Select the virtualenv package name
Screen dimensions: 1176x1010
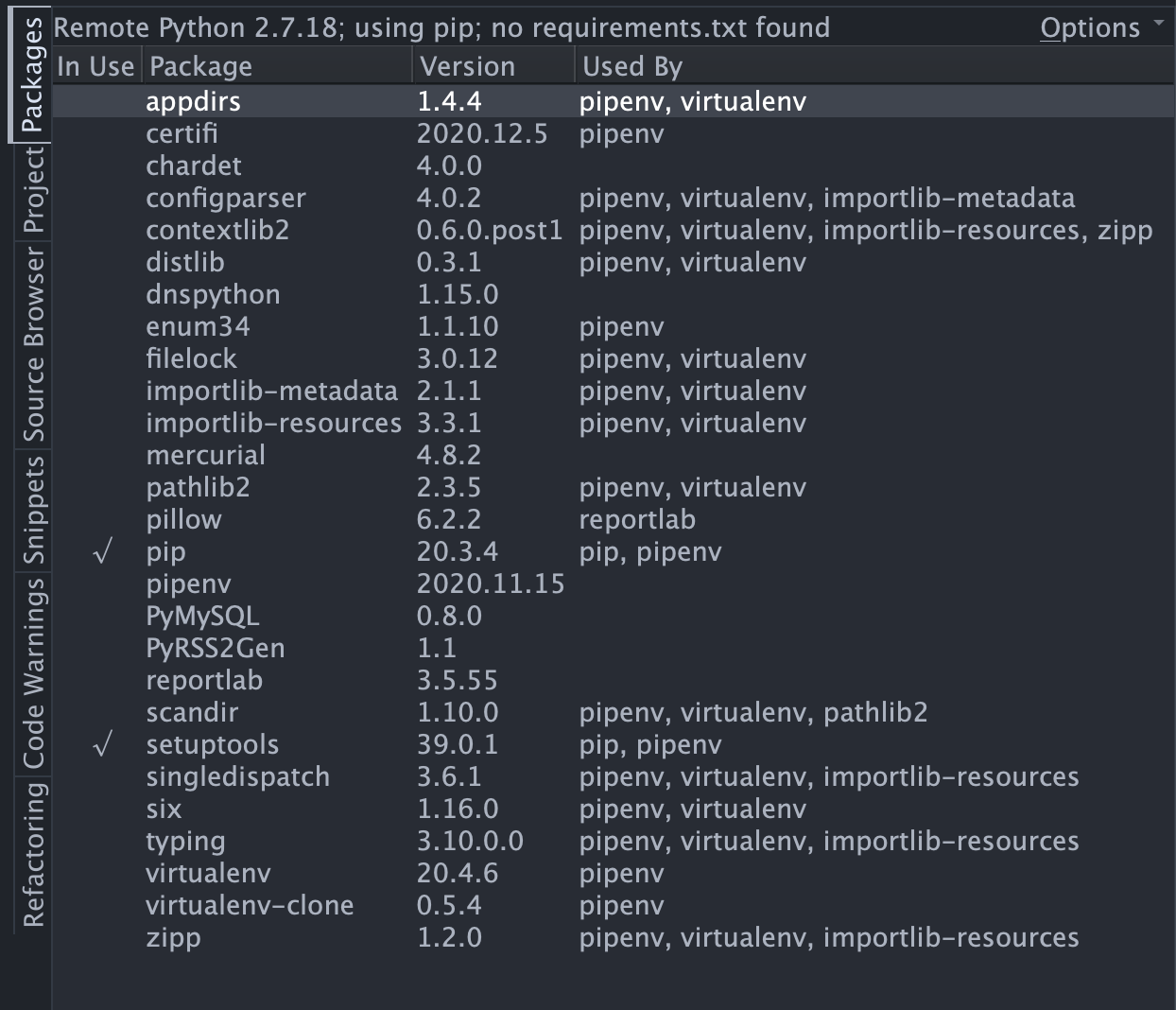[x=208, y=873]
